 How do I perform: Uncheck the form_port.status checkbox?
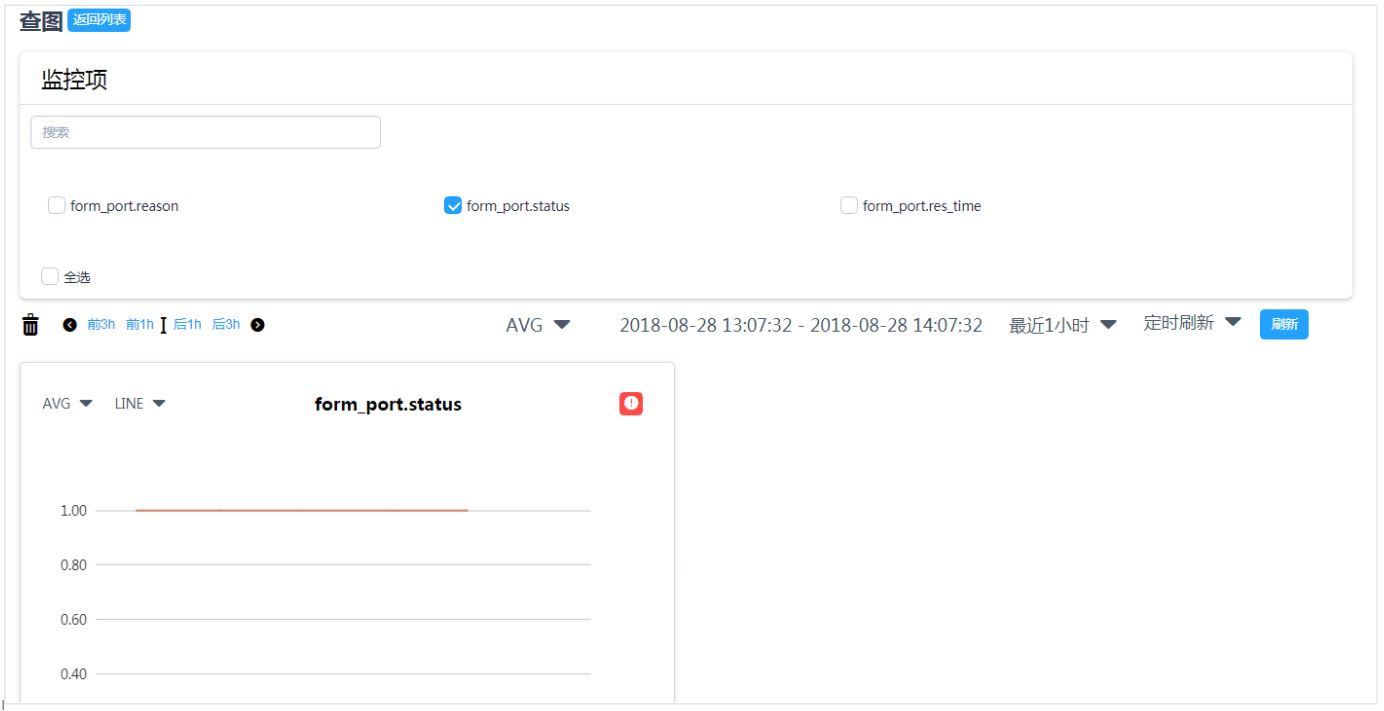point(455,205)
